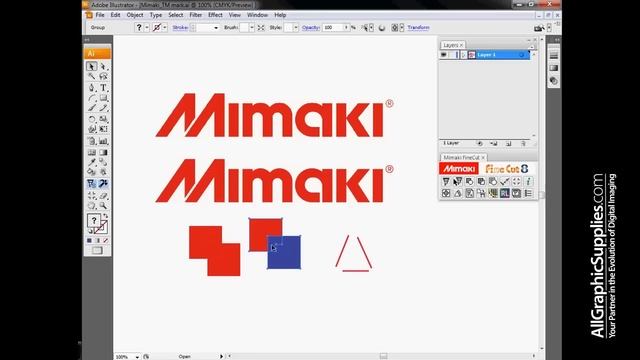Click the Layer 1 target circle

tap(521, 55)
